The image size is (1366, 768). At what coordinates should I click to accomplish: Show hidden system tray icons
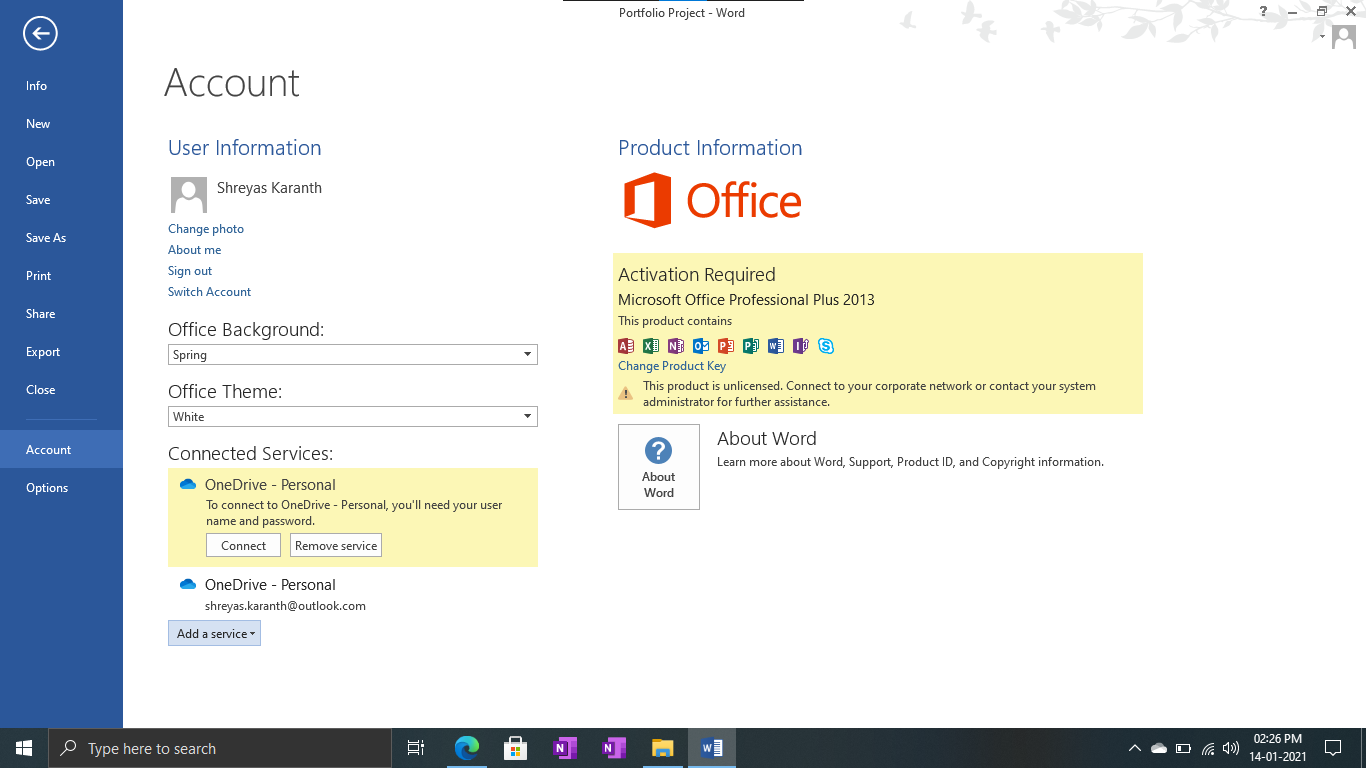coord(1134,748)
